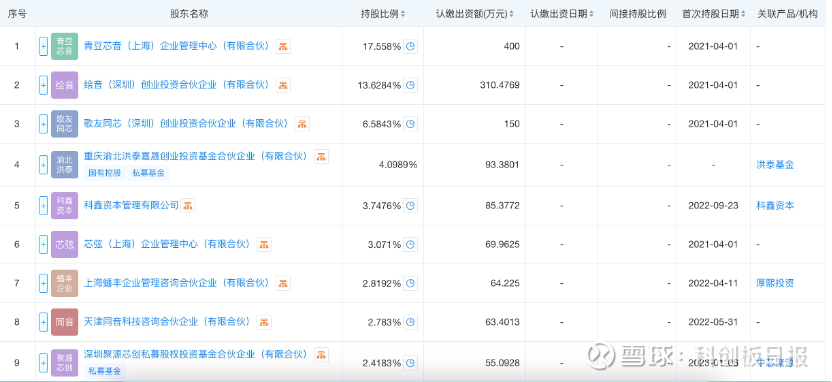Open 绘音（深圳）创业投资合伙企业 shareholder link
The width and height of the screenshot is (832, 382).
click(x=177, y=85)
